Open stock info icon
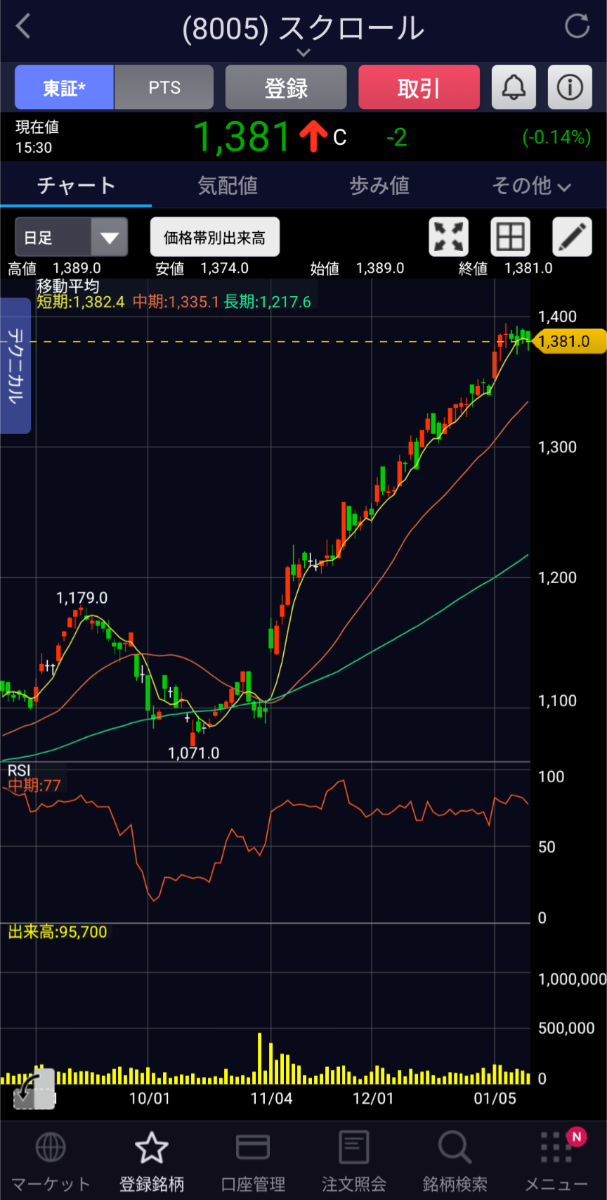The image size is (607, 1200). point(569,88)
